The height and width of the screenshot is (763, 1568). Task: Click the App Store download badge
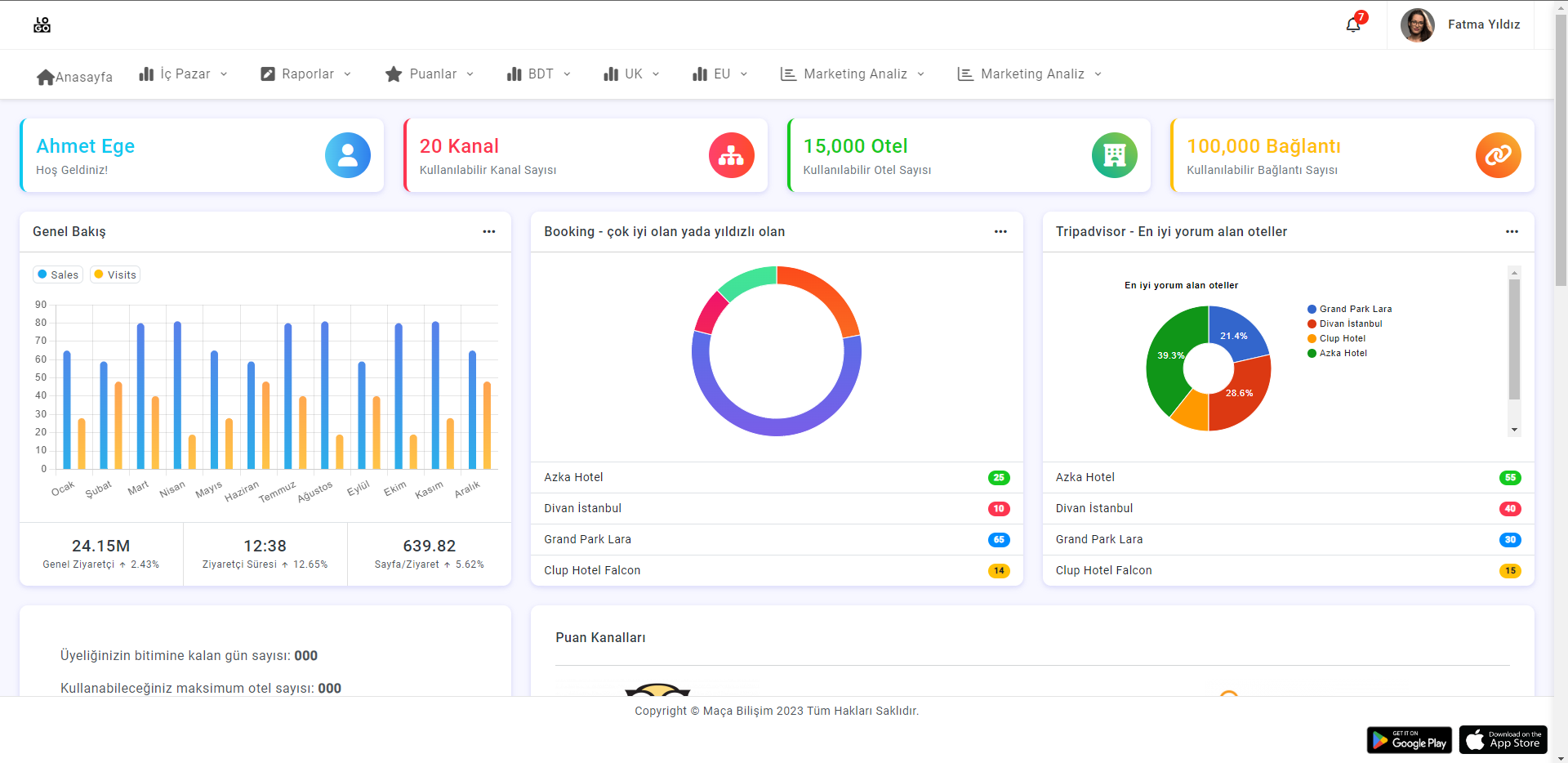(x=1503, y=740)
